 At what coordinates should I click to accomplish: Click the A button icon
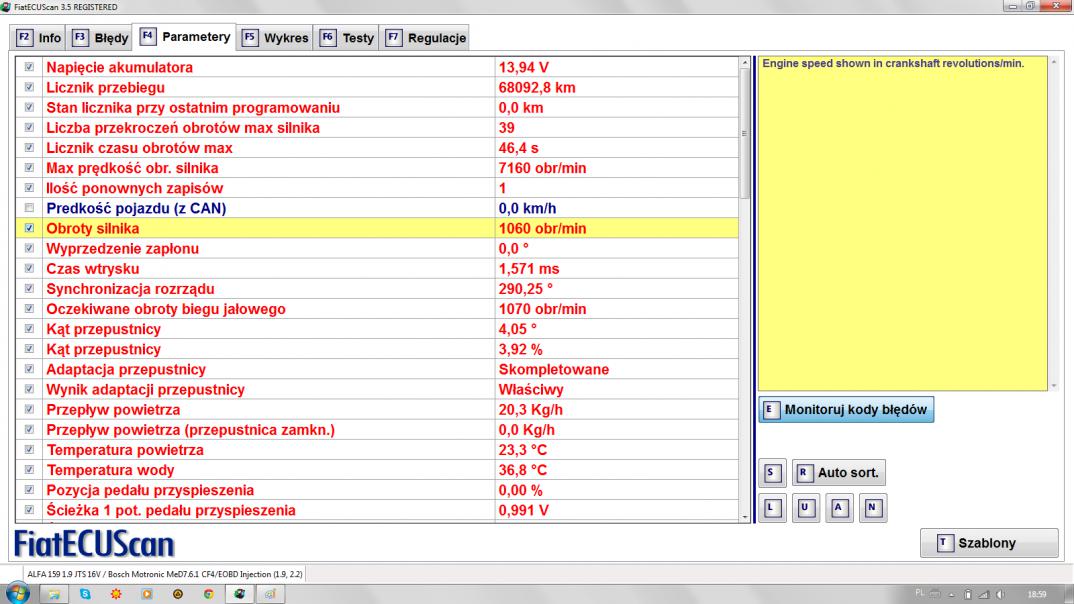click(x=839, y=507)
